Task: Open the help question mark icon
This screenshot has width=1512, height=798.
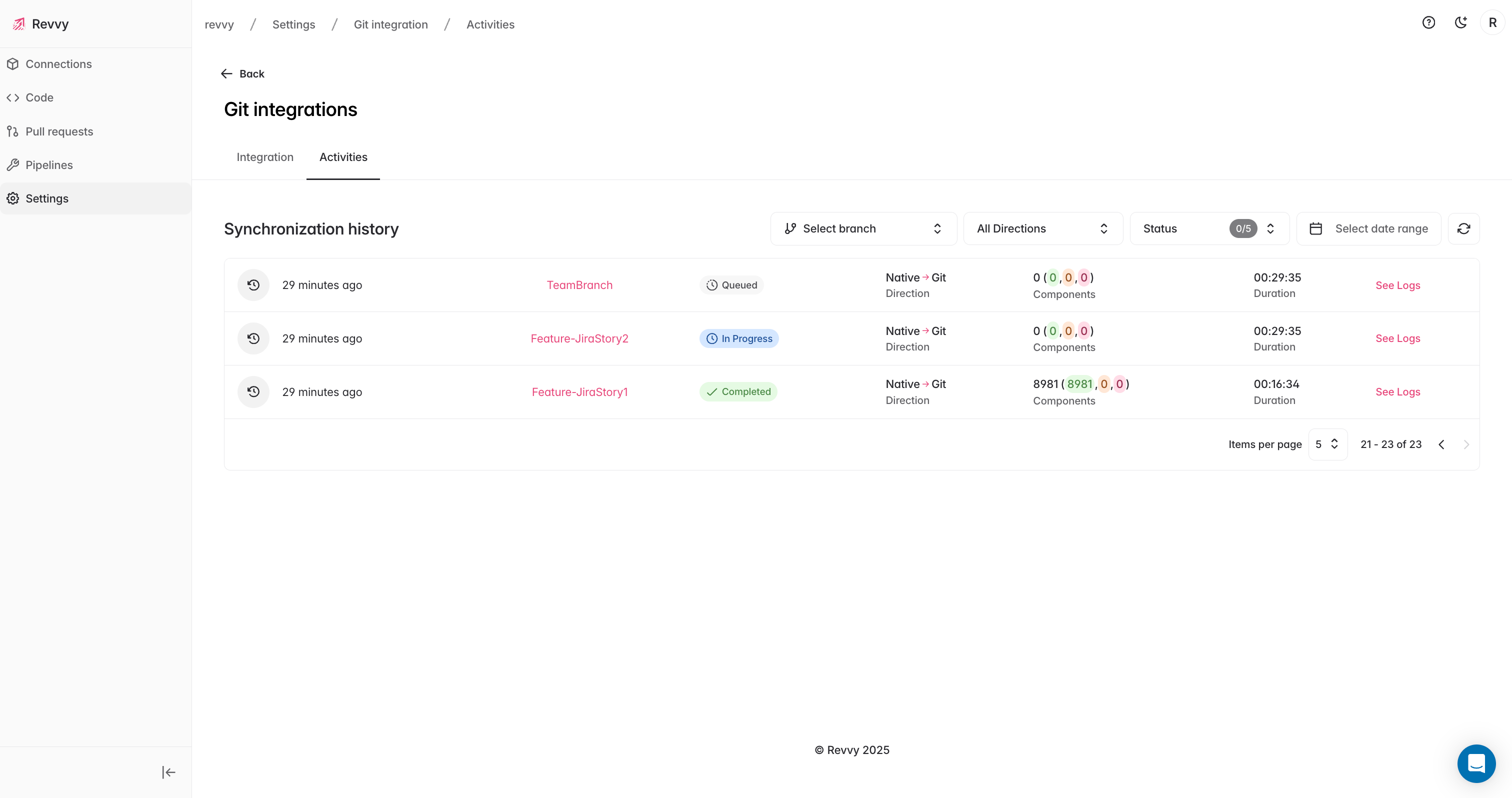Action: (1428, 23)
